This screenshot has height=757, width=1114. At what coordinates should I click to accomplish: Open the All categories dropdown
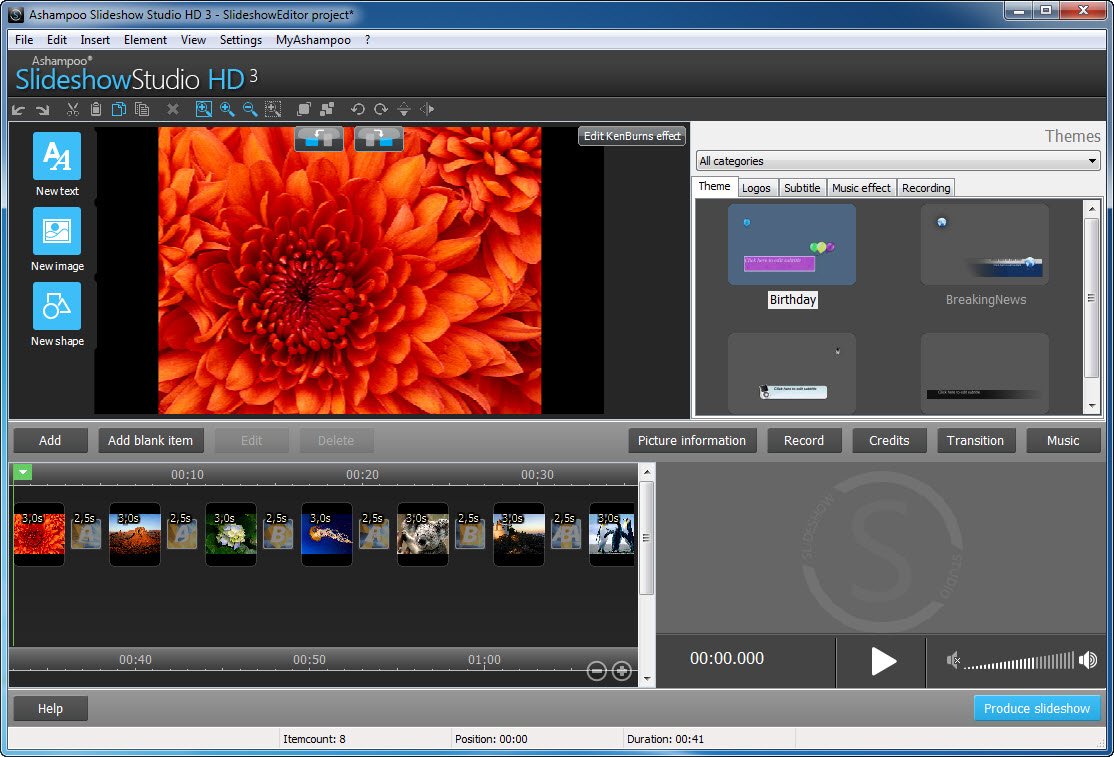pos(897,161)
